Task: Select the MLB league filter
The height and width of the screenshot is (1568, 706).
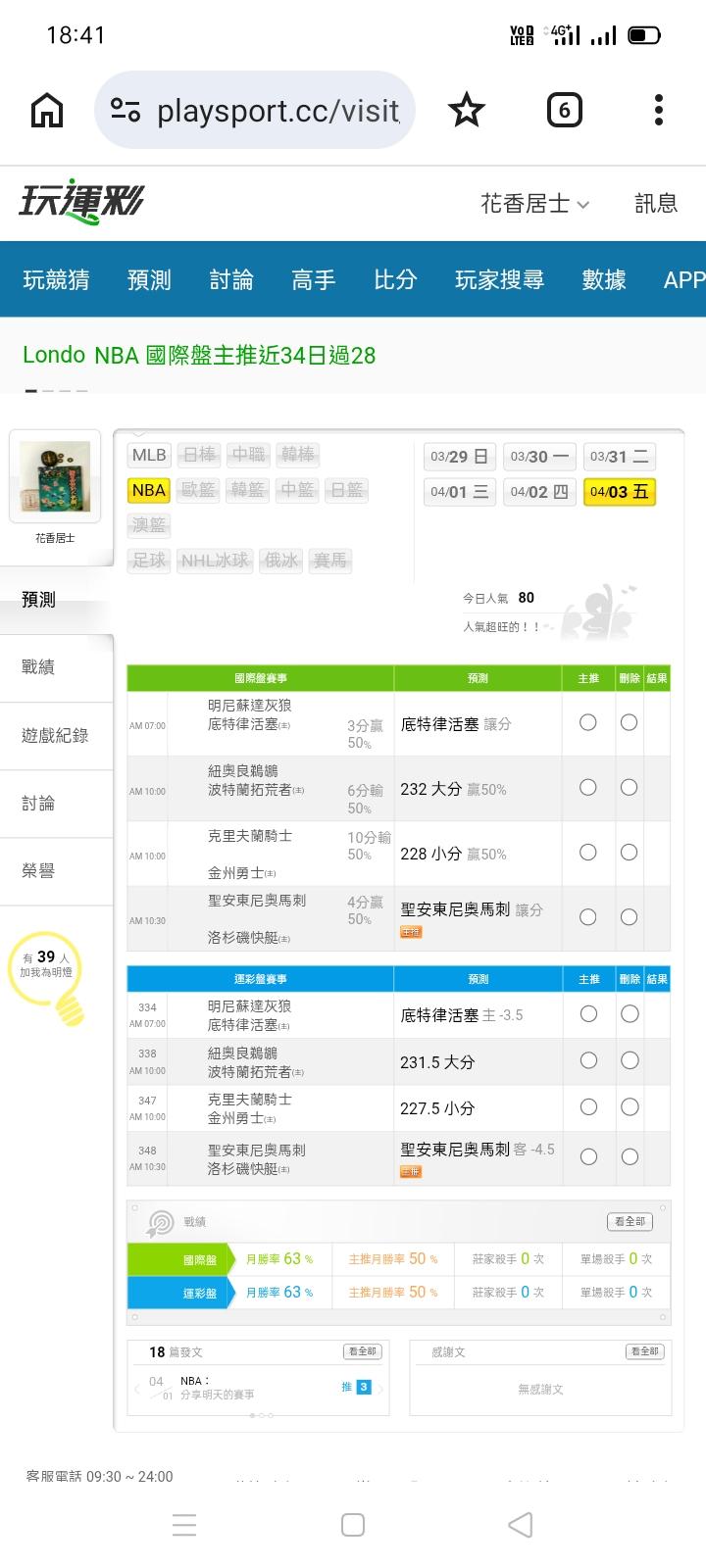Action: (149, 455)
